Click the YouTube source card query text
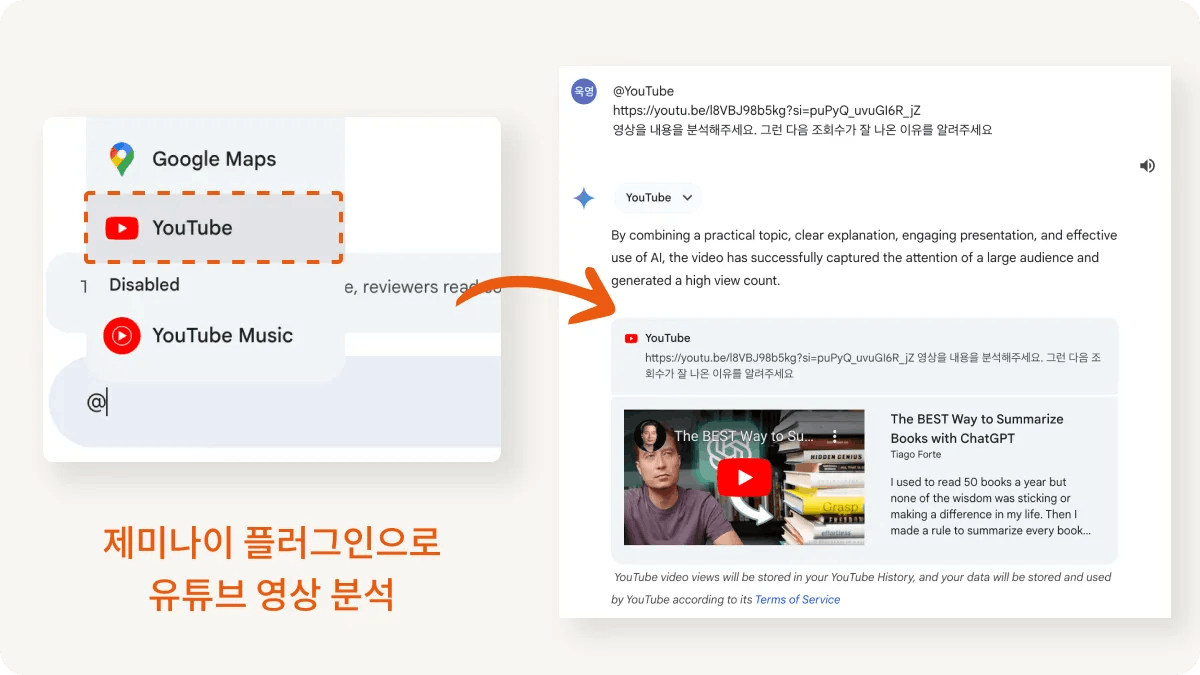1200x675 pixels. point(873,365)
